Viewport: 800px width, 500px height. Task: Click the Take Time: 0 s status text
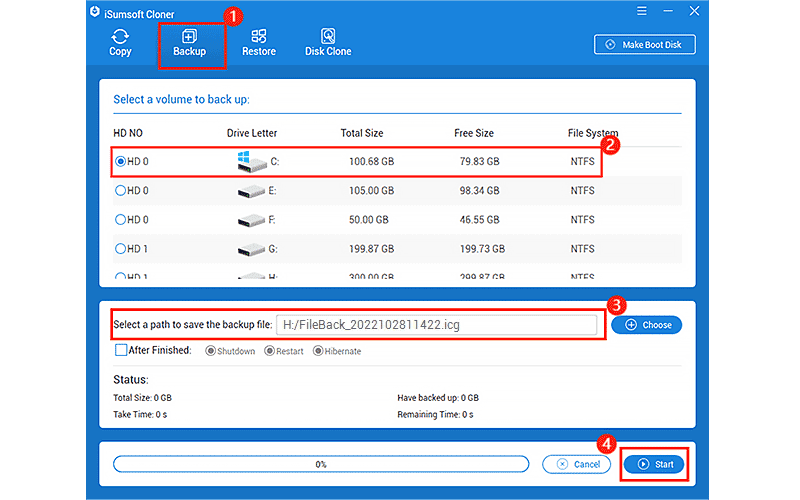140,414
